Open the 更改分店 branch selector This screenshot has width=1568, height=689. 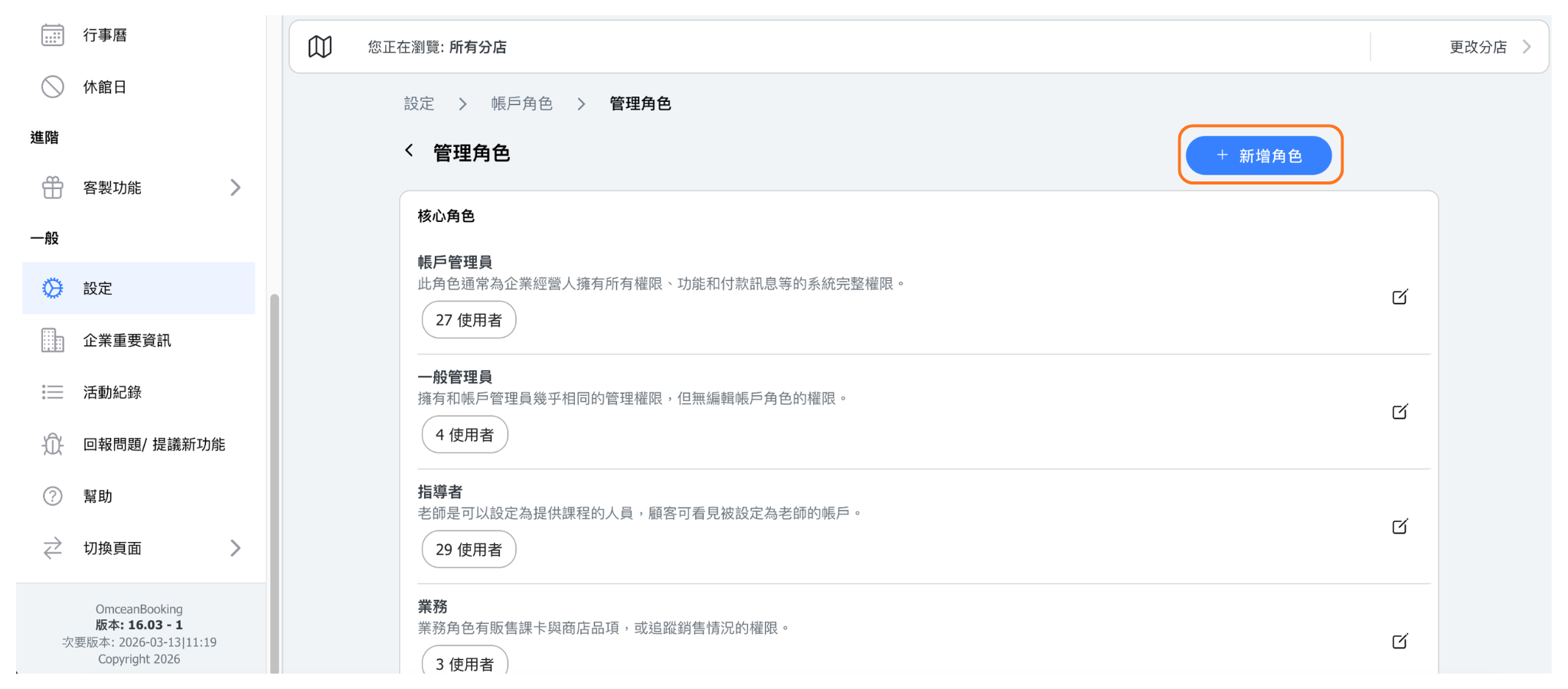[x=1489, y=47]
